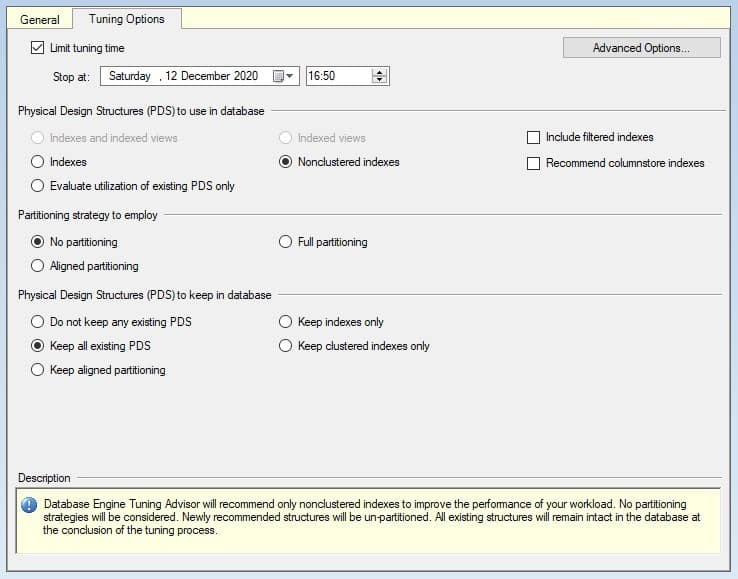Screen dimensions: 738x579
Task: Increase the stop time with up arrow
Action: pos(379,72)
